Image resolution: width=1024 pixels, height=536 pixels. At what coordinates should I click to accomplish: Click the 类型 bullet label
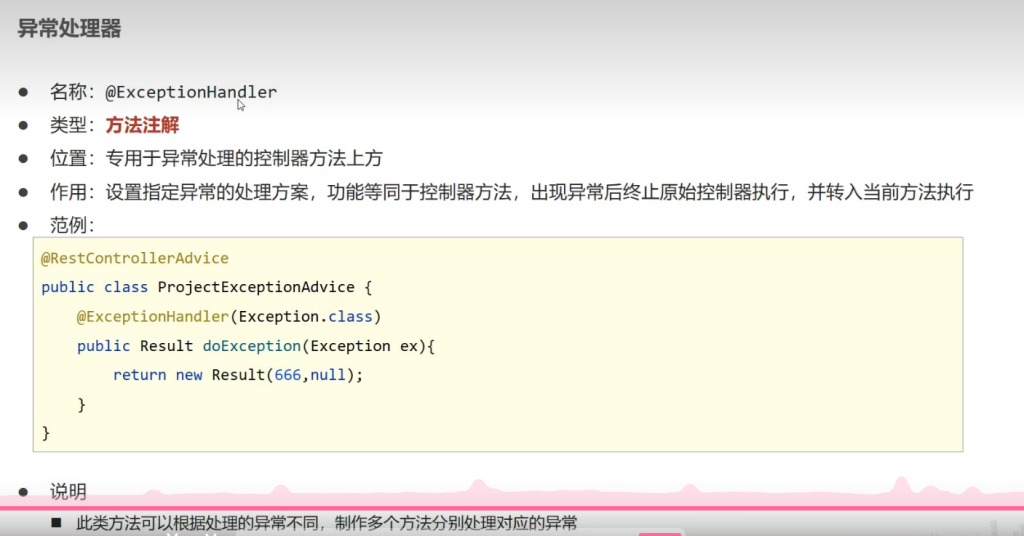point(68,125)
